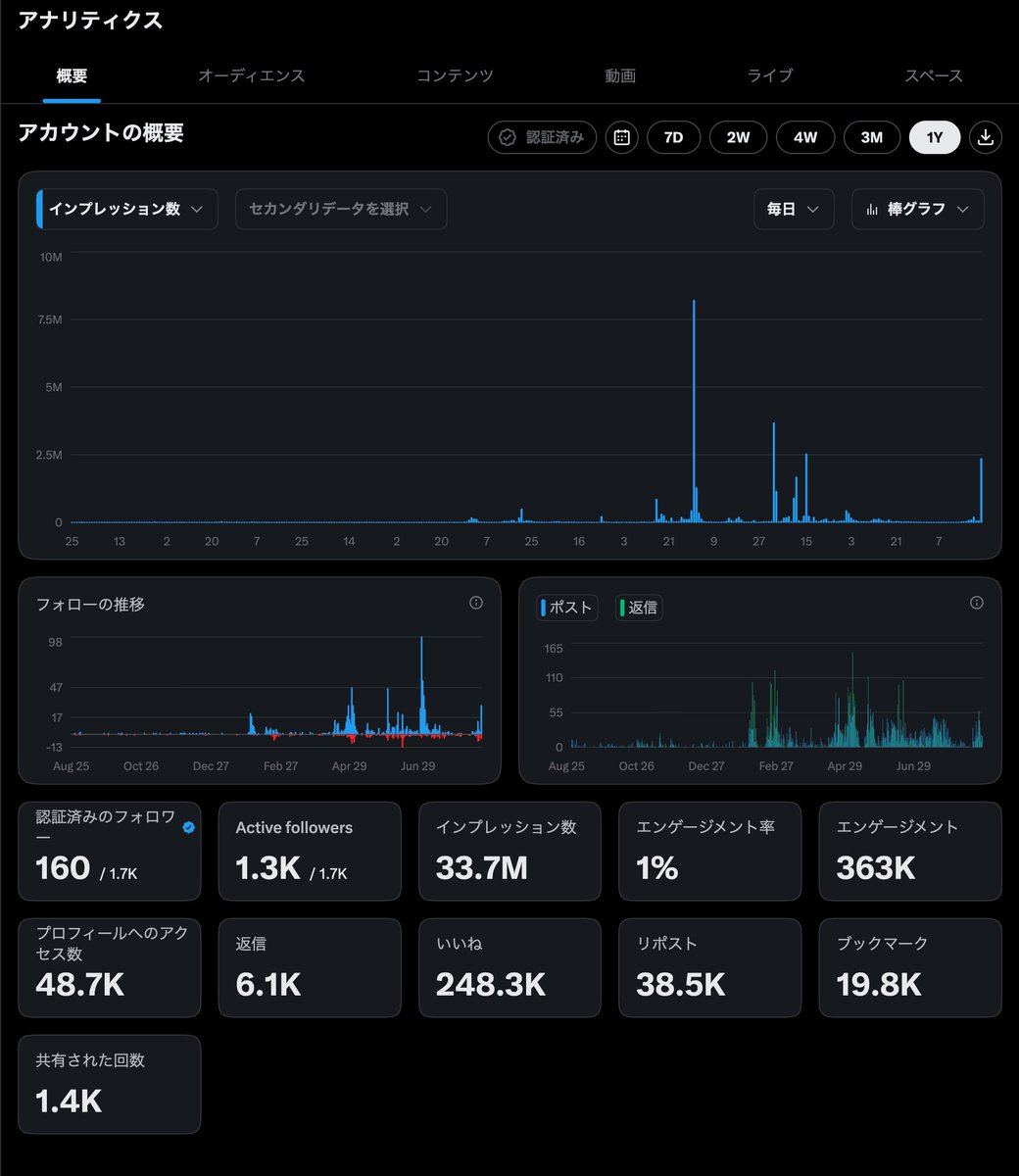Click the info icon in posts/replies panel
The image size is (1019, 1176).
click(x=976, y=603)
